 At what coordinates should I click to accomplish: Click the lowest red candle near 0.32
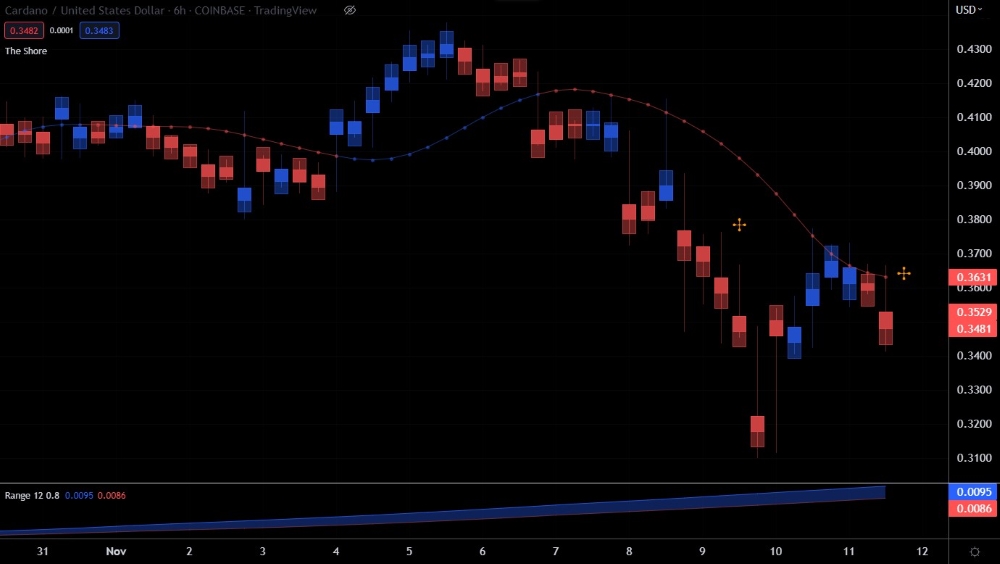click(757, 431)
